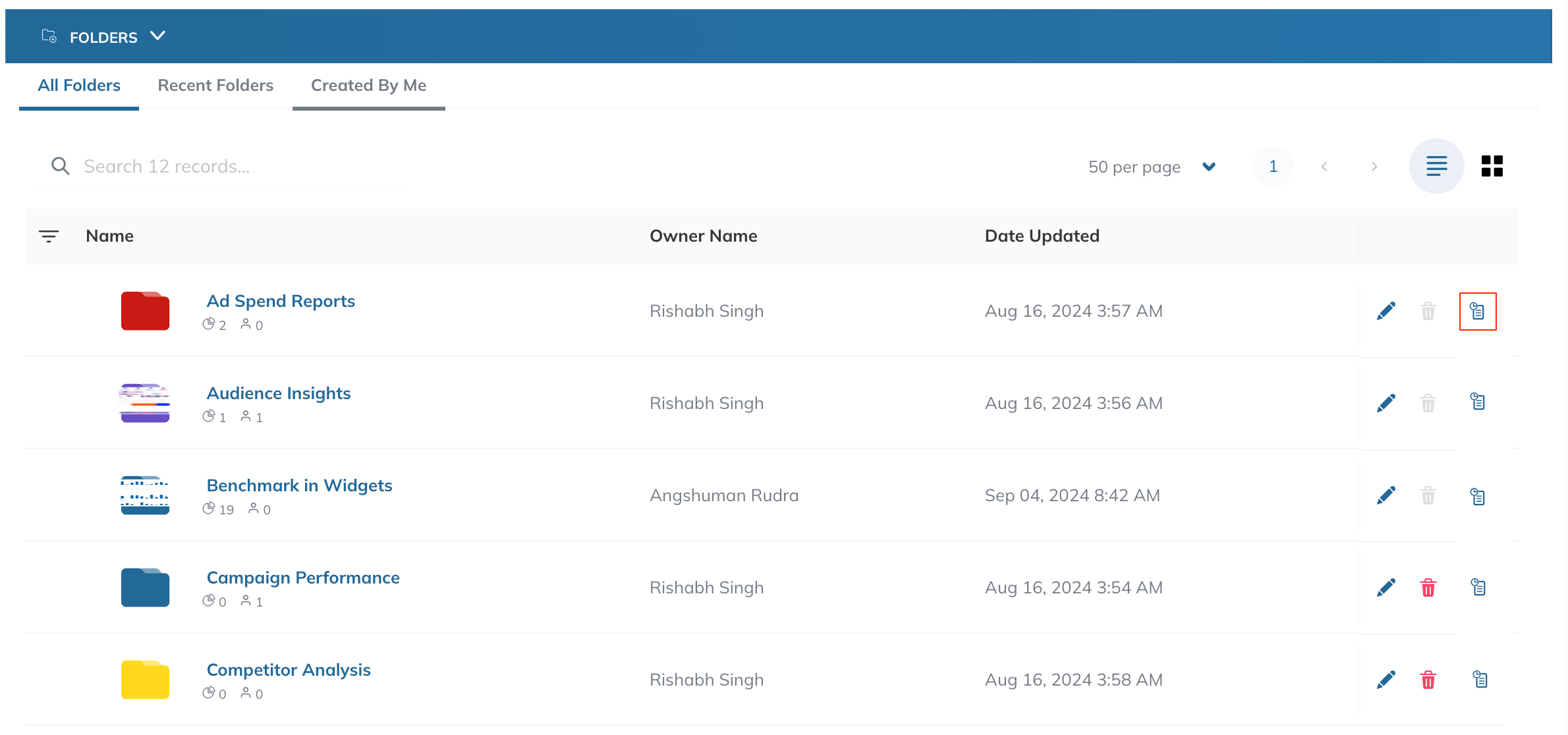Click the edit pencil for Ad Spend Reports
Screen dimensions: 1568x735
coord(1386,311)
